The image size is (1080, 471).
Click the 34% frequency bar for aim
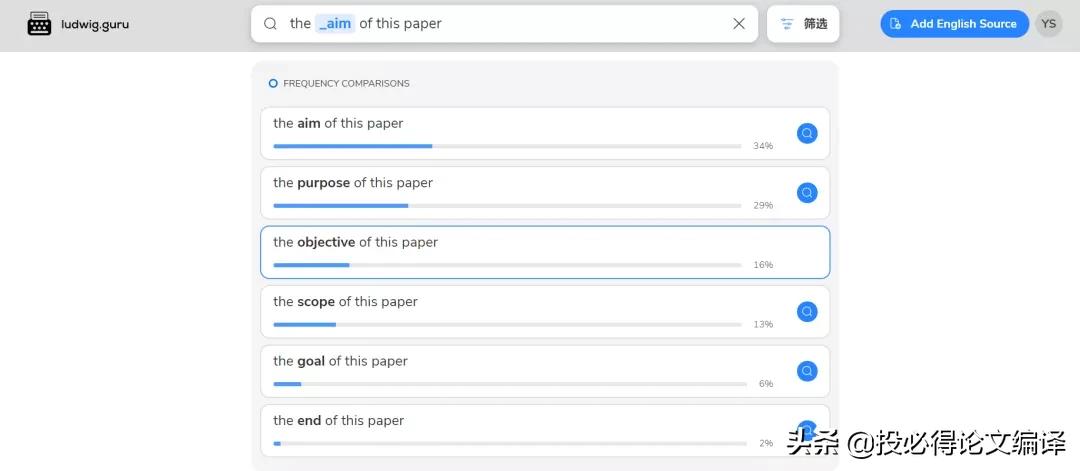(353, 146)
